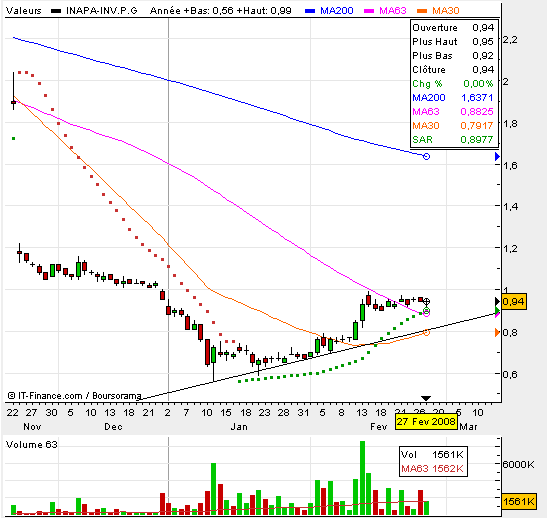Click the black arrow beside 0,94 label
This screenshot has width=547, height=518.
[x=497, y=301]
